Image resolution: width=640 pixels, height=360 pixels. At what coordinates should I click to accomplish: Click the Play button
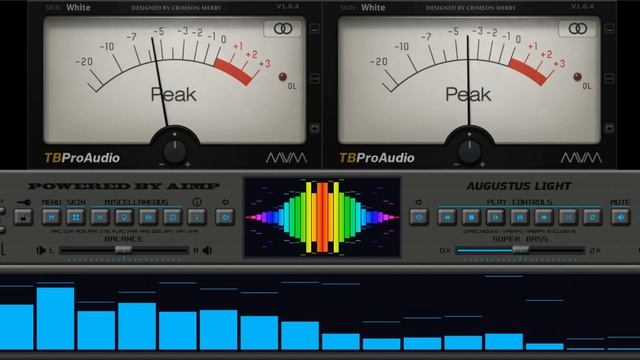[x=496, y=217]
